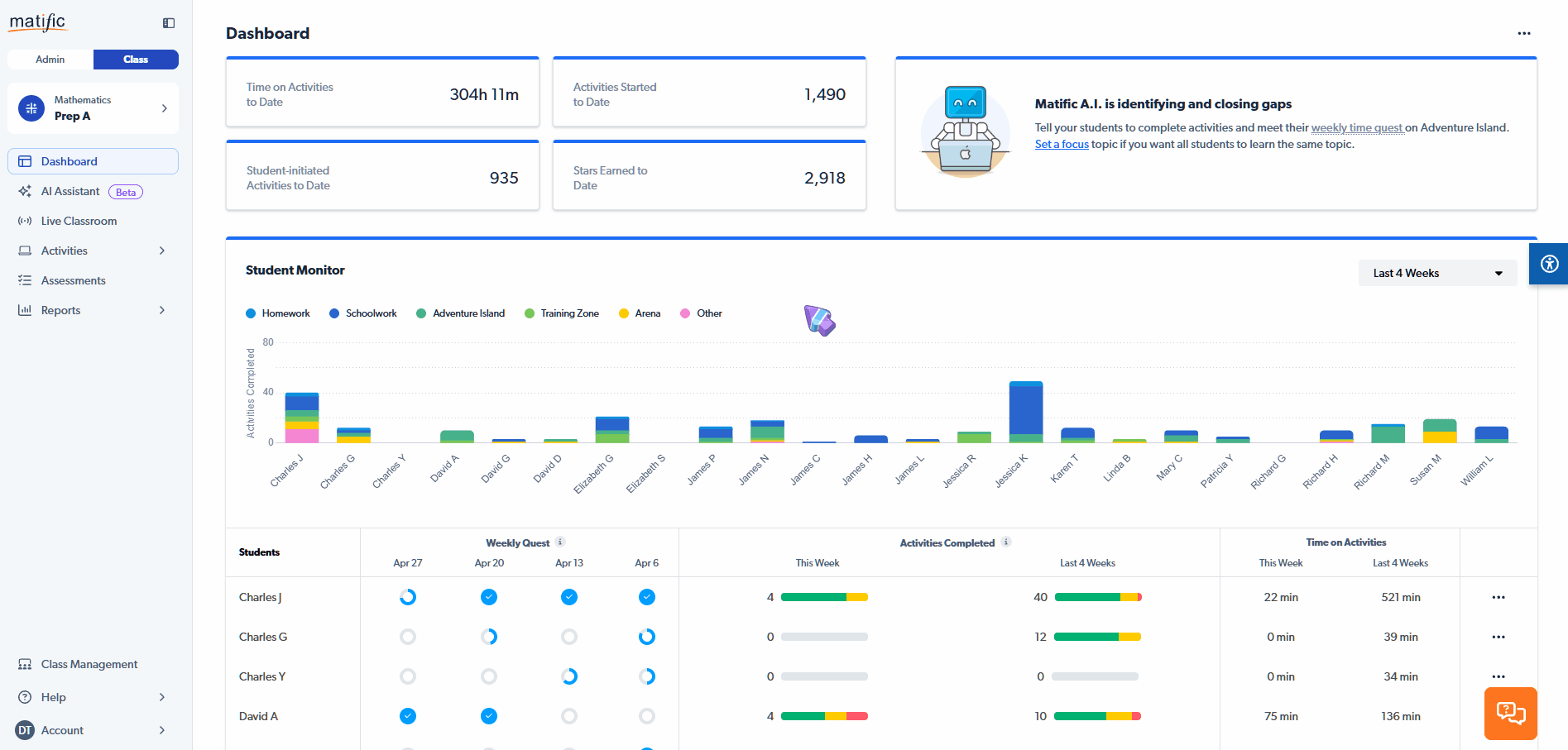The height and width of the screenshot is (750, 1568).
Task: Expand the Mathematics Prep A class selector
Action: pos(93,108)
